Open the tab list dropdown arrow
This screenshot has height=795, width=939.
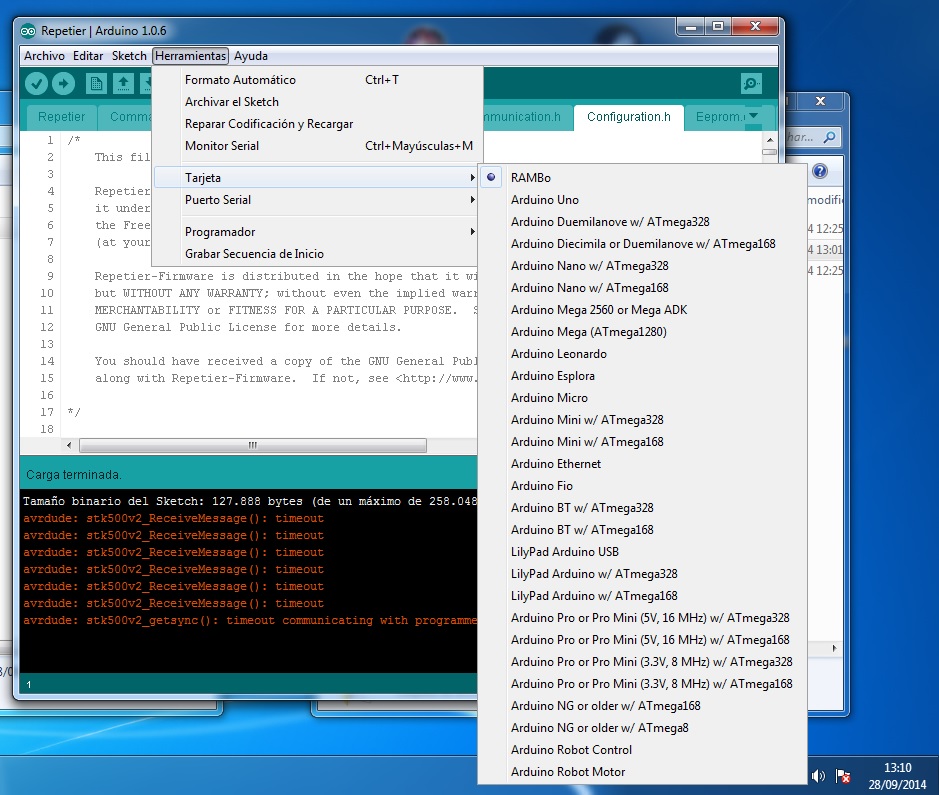[754, 117]
